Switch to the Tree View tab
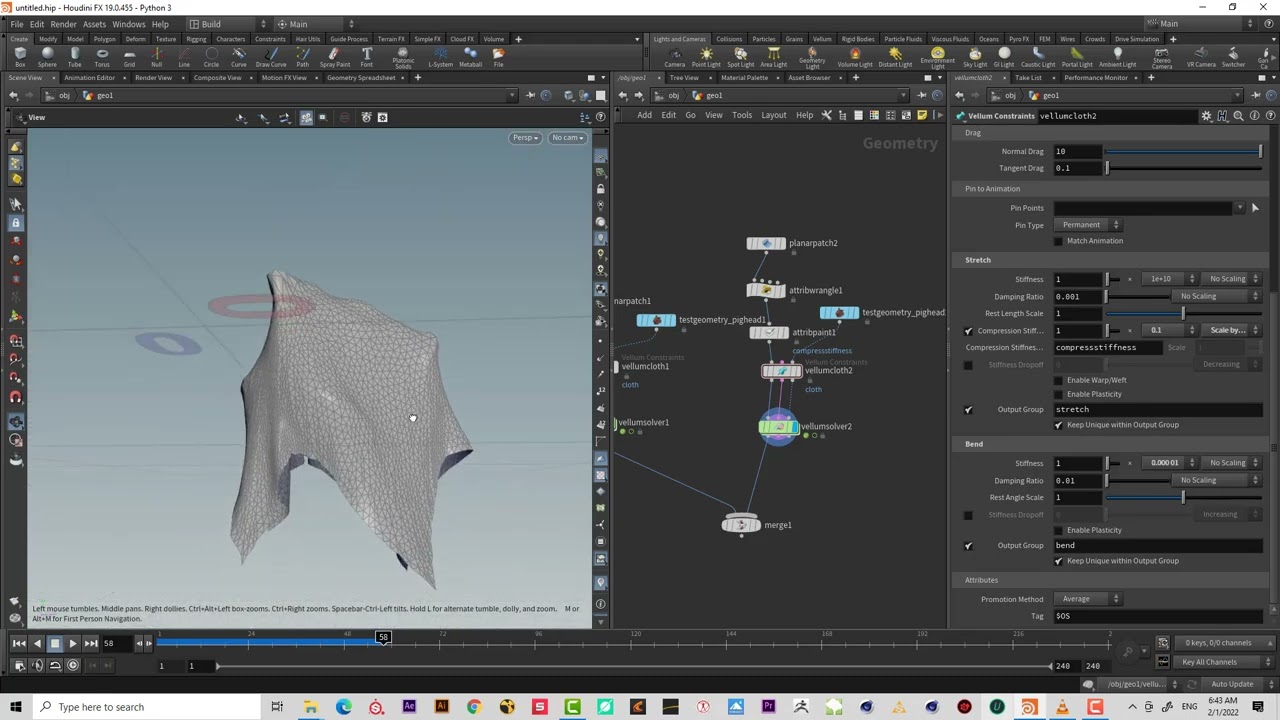 [684, 78]
